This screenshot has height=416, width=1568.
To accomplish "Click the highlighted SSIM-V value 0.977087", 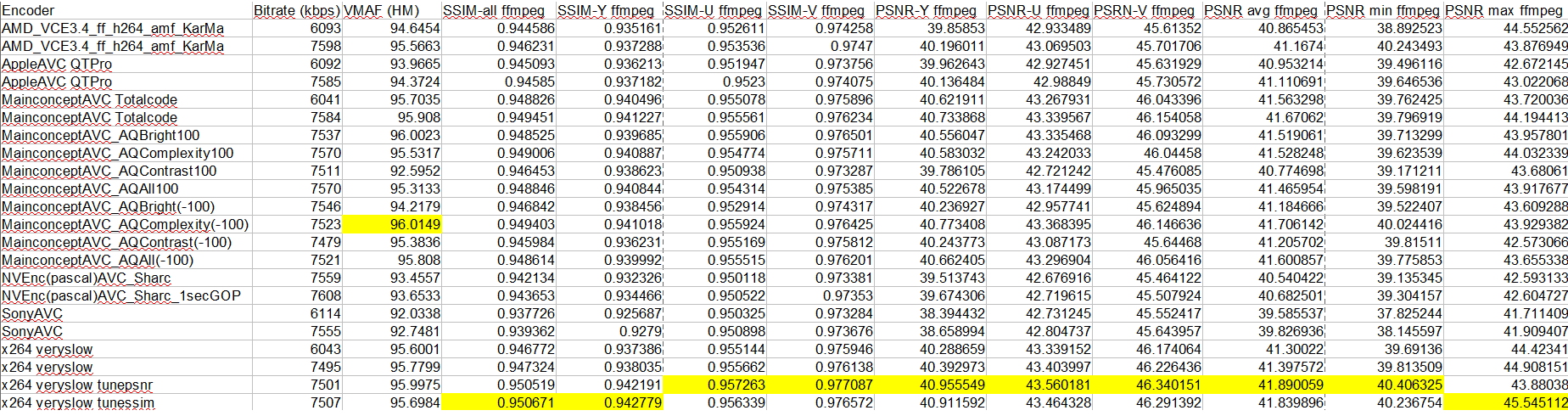I will (x=820, y=385).
